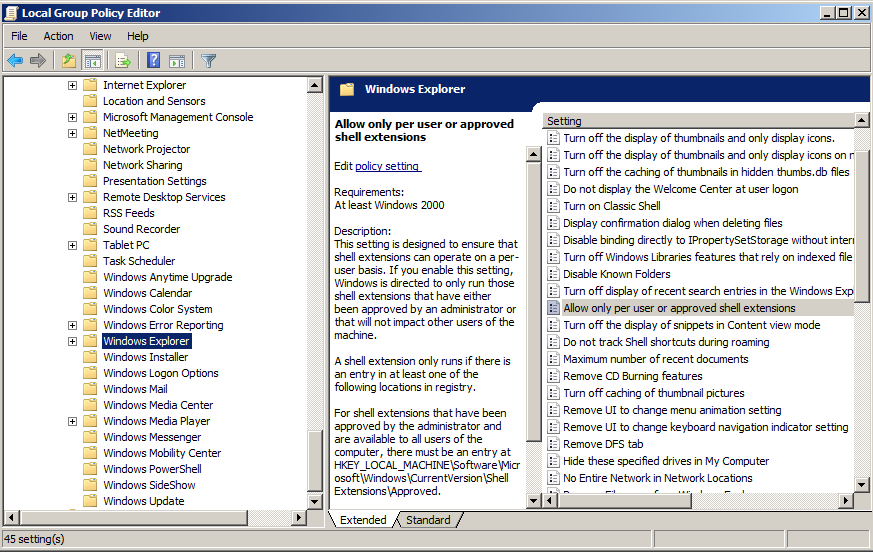Click settings list scroll down arrow
The height and width of the screenshot is (552, 873).
tap(861, 485)
